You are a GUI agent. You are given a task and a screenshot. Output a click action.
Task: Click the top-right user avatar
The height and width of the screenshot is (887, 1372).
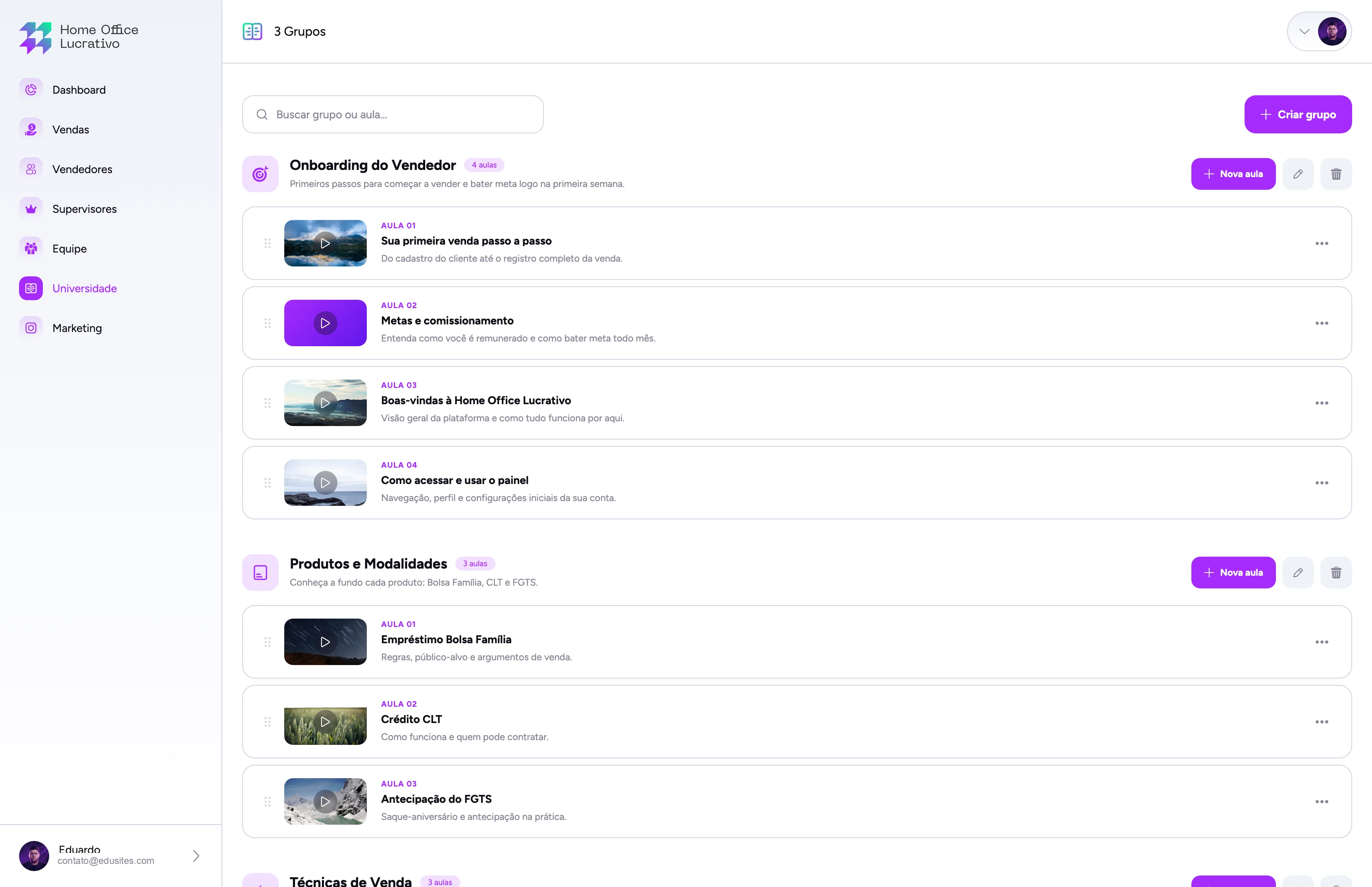click(1332, 31)
